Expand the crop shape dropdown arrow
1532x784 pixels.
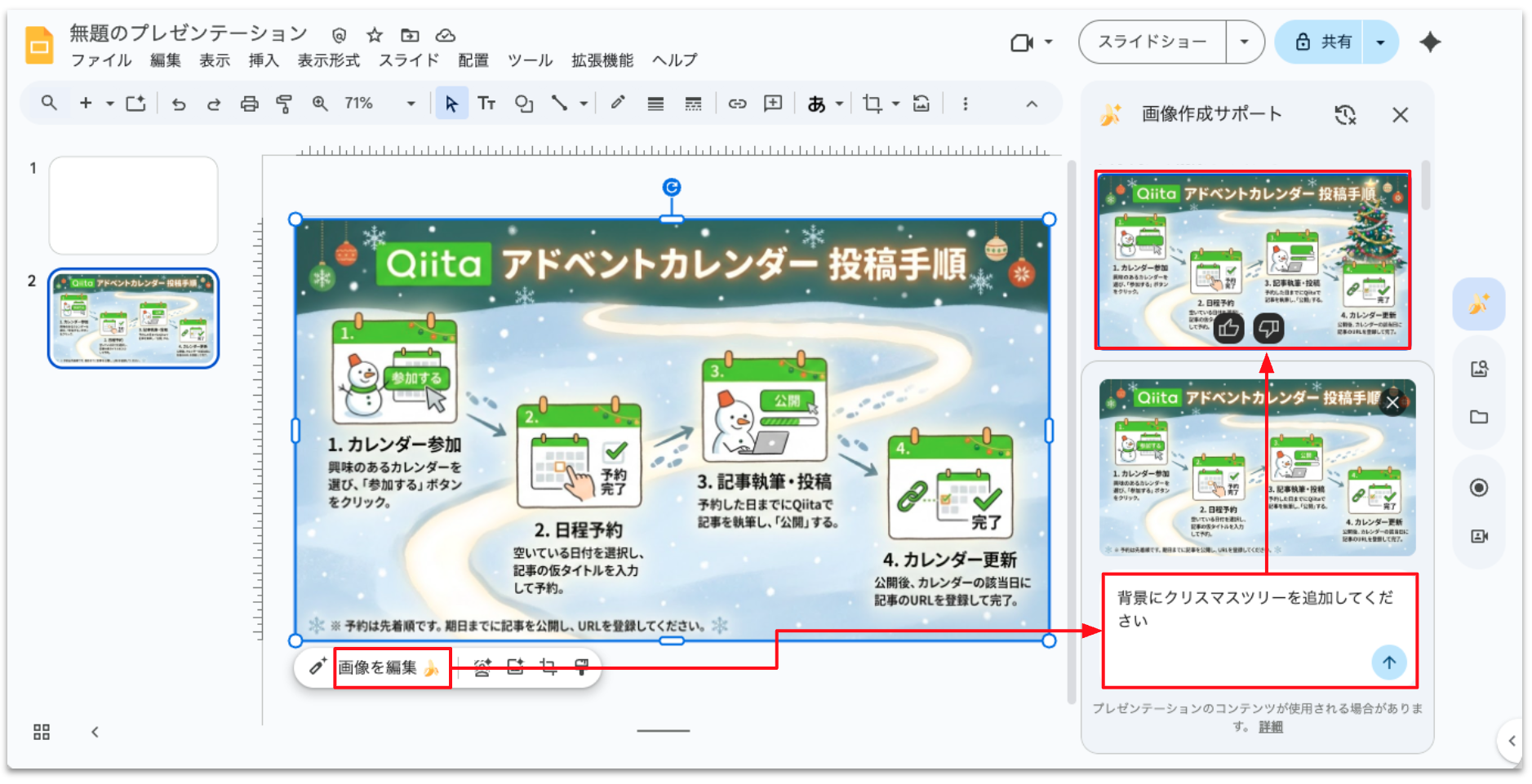point(896,104)
